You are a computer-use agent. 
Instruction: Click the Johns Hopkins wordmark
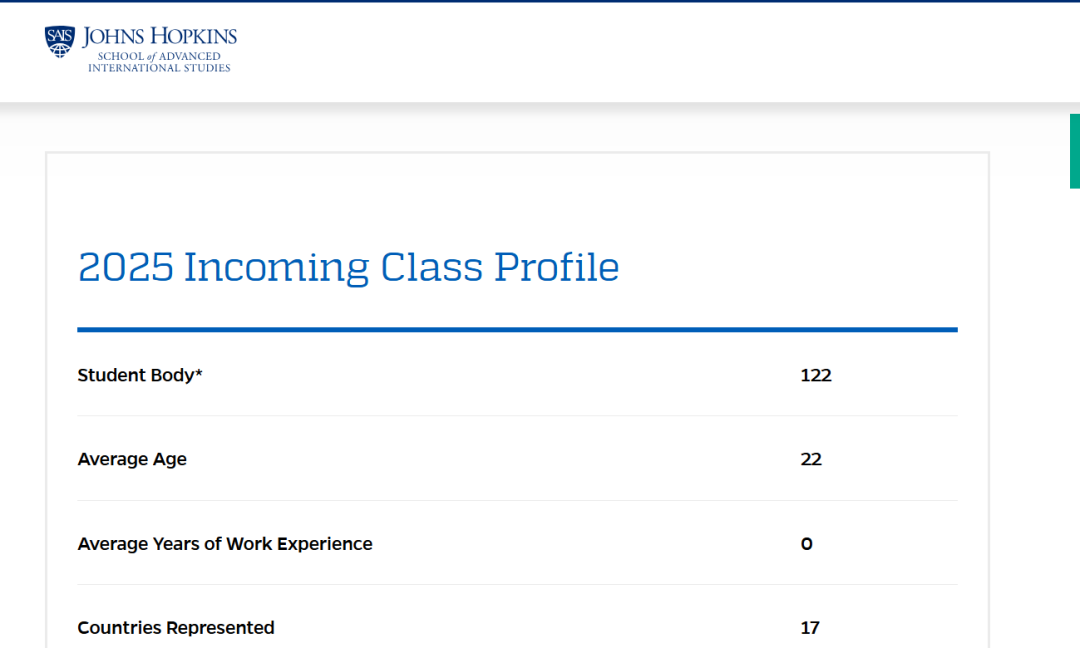tap(160, 37)
